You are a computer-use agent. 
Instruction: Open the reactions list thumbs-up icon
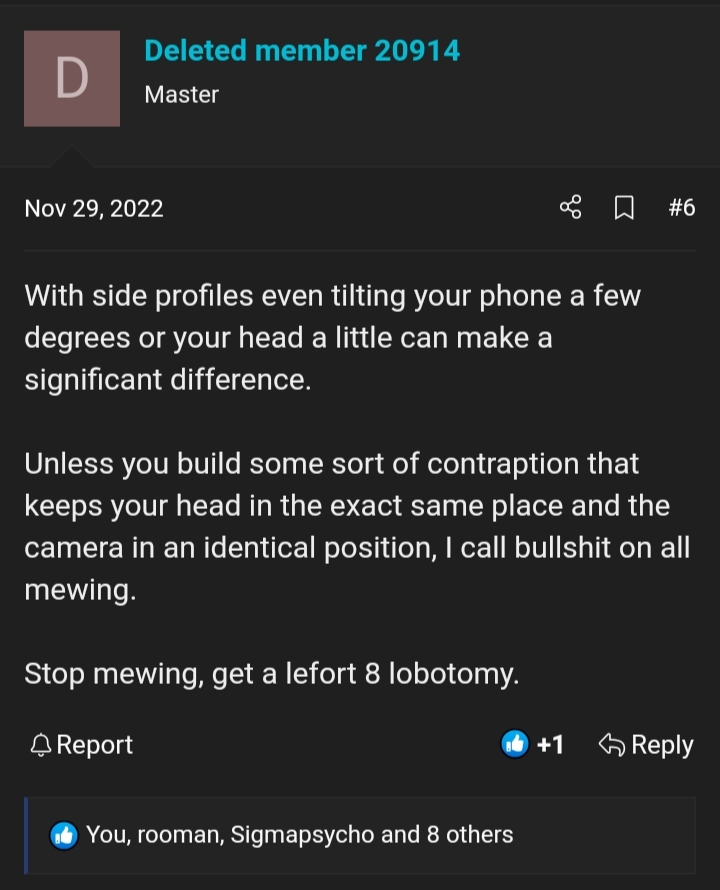64,836
